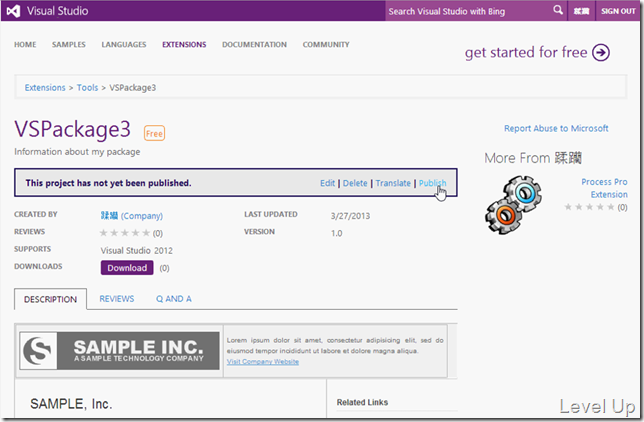This screenshot has height=422, width=644.
Task: Switch to the Q AND A tab
Action: [174, 299]
